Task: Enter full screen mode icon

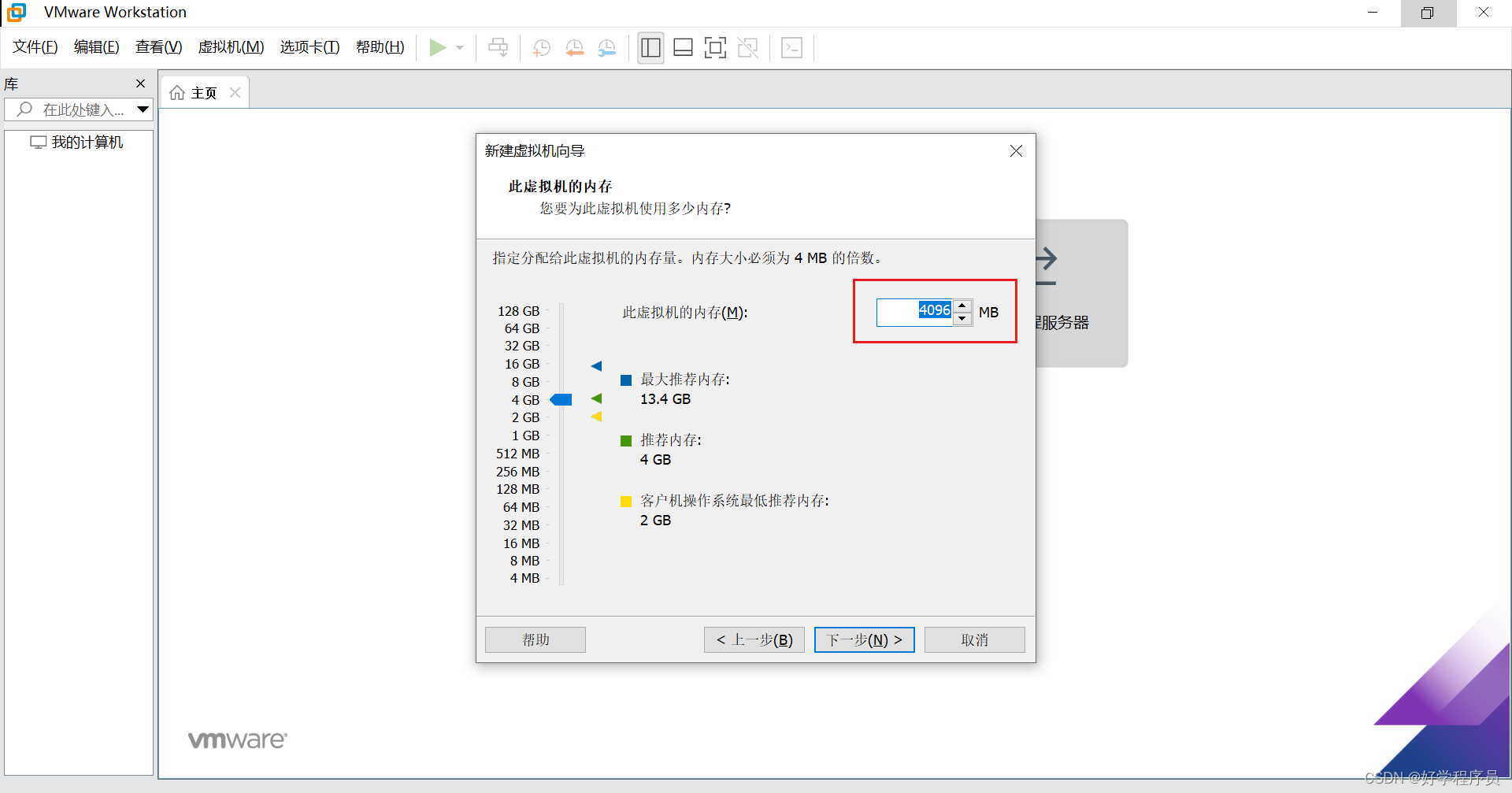Action: (715, 48)
